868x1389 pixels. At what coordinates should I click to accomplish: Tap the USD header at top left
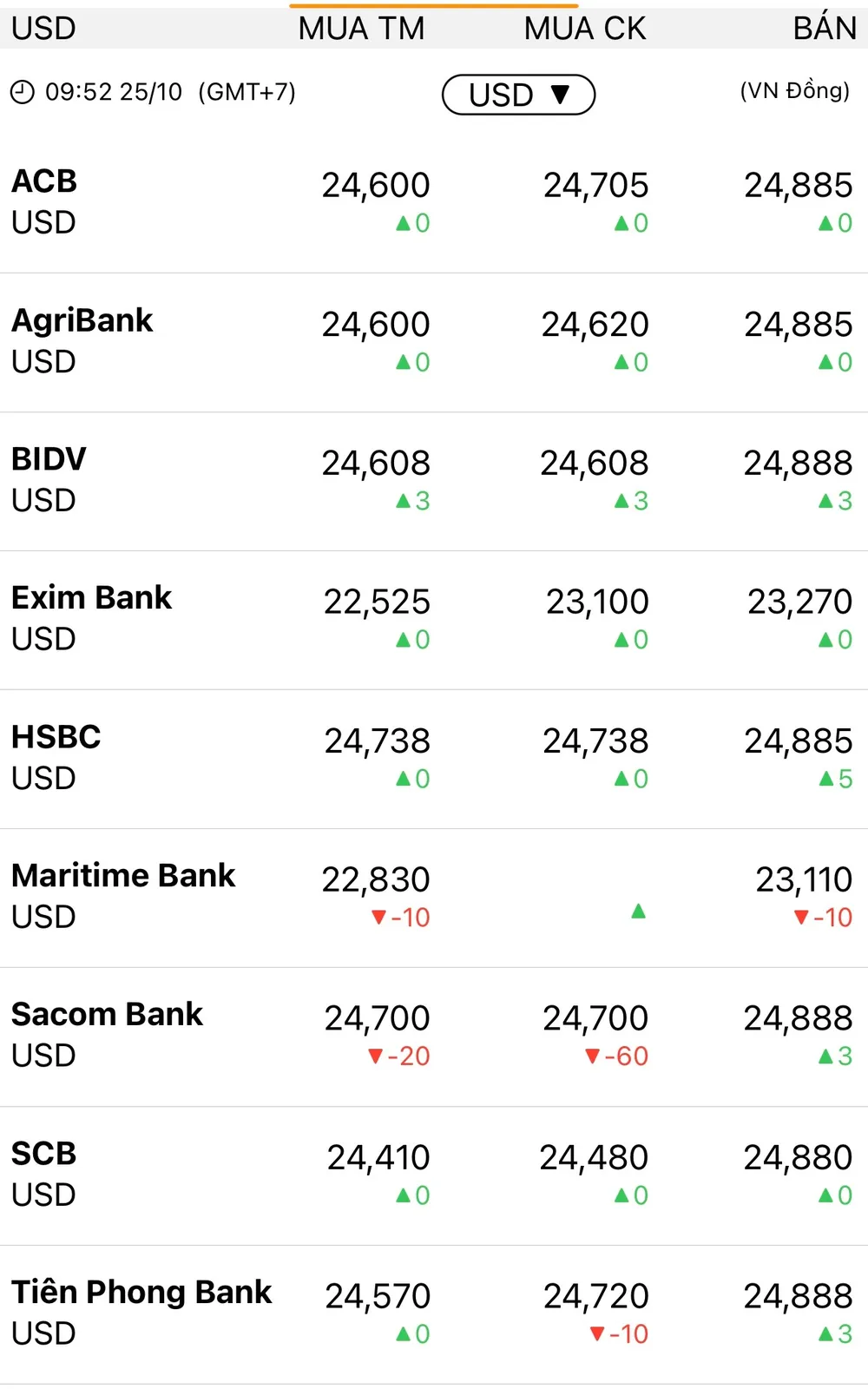[43, 28]
